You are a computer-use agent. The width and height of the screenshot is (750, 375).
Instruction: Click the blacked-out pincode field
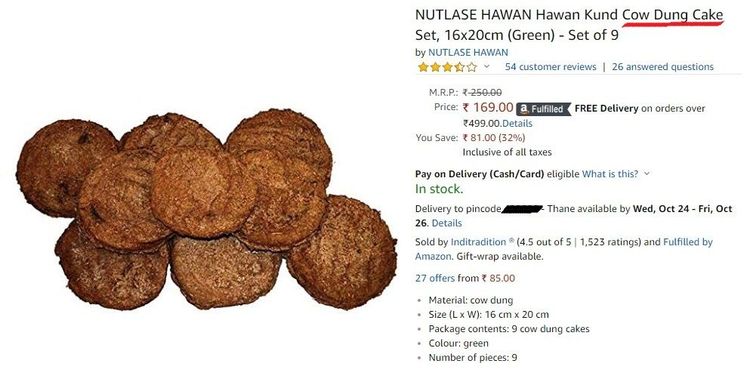[522, 209]
